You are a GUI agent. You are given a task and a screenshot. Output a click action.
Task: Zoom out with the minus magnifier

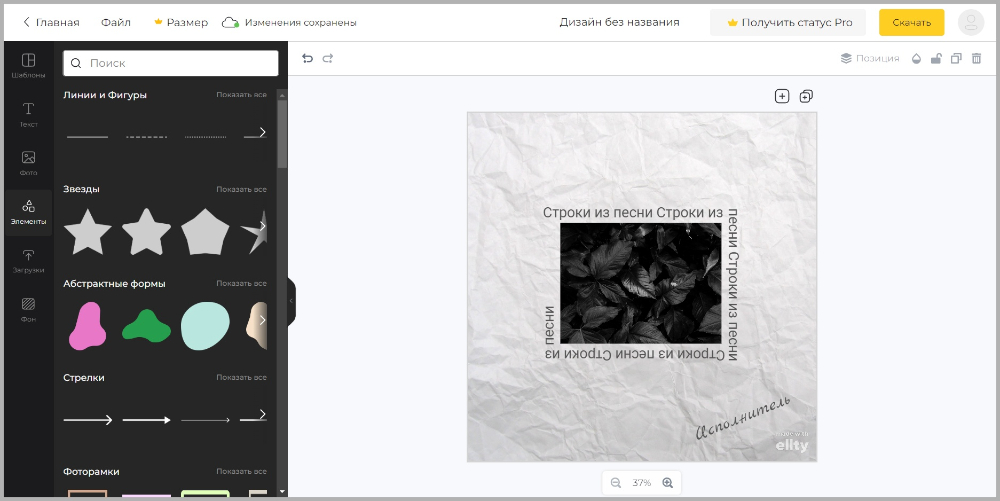pyautogui.click(x=615, y=483)
